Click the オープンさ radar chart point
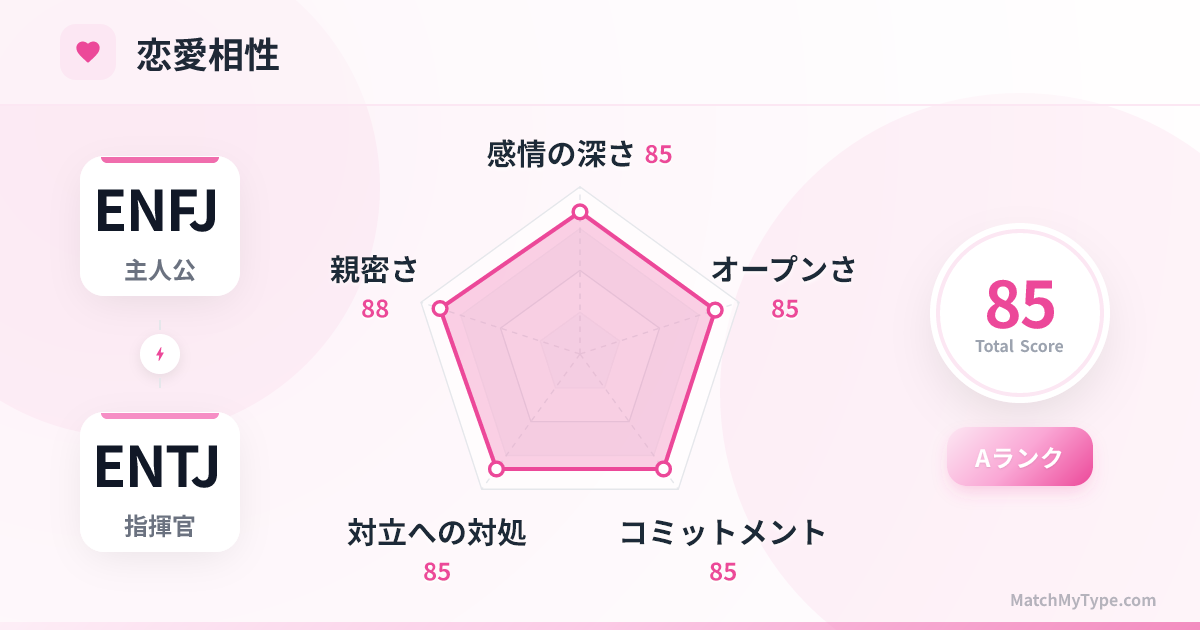This screenshot has height=630, width=1200. tap(715, 310)
